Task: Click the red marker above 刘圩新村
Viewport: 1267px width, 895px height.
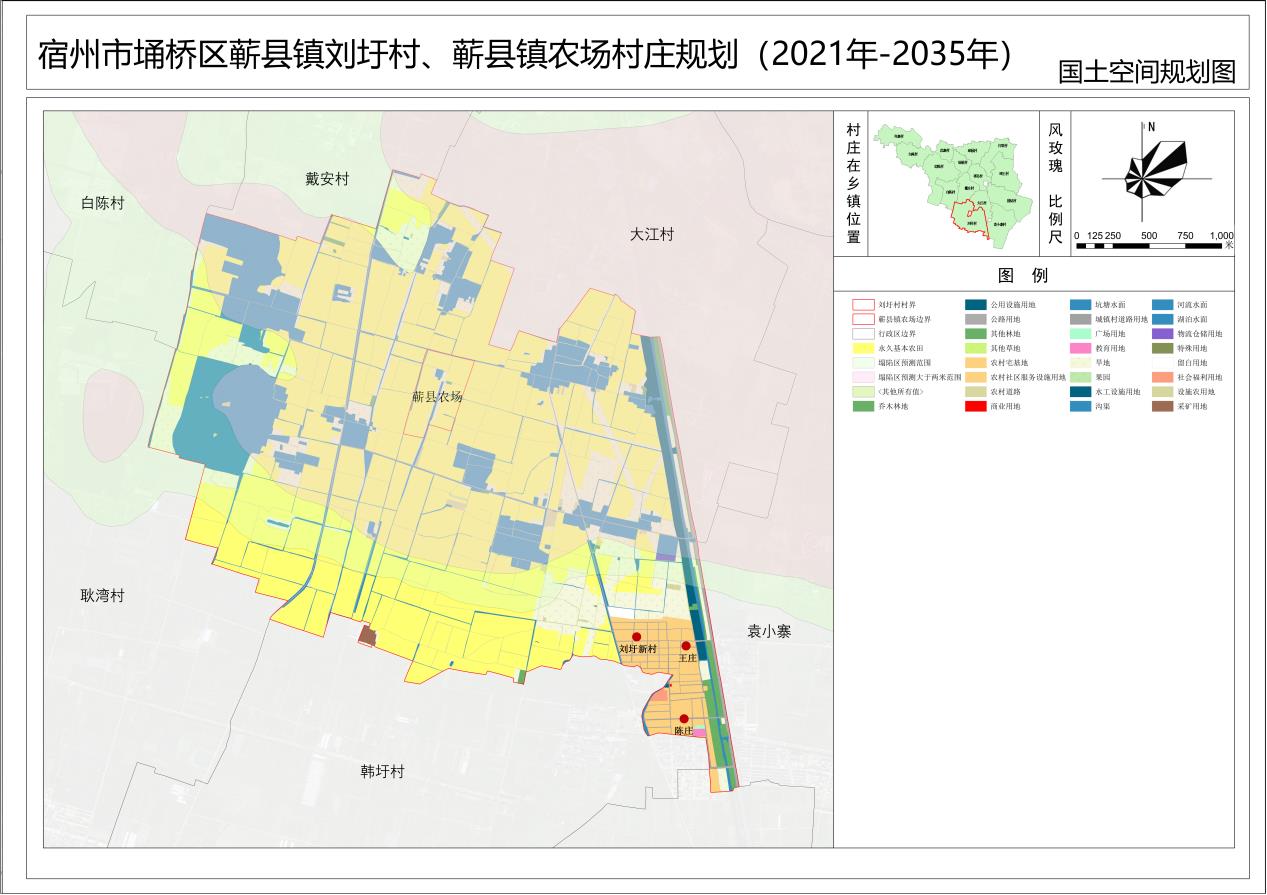Action: pos(636,636)
